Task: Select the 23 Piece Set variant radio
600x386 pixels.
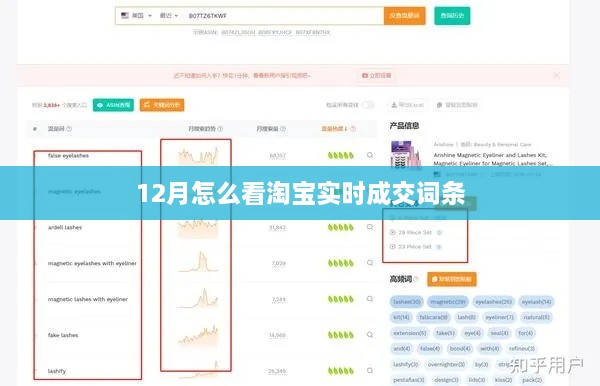Action: [x=393, y=247]
